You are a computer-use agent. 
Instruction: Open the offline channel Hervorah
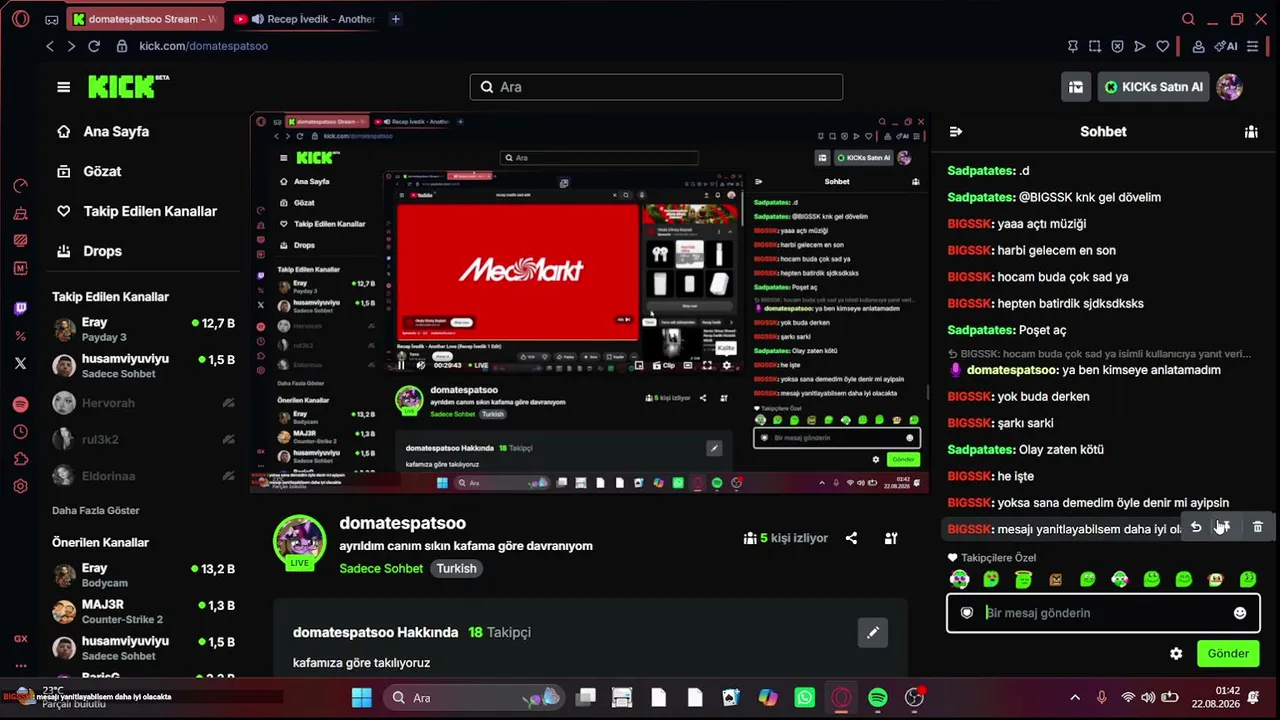click(x=144, y=403)
